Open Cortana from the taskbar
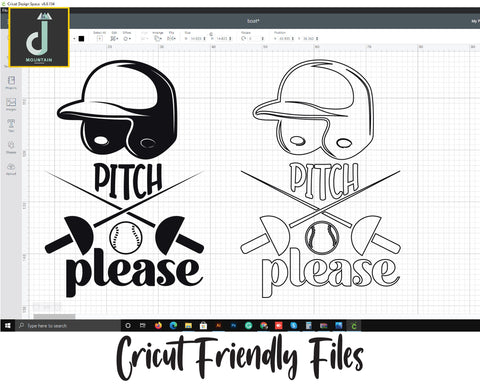 128,325
